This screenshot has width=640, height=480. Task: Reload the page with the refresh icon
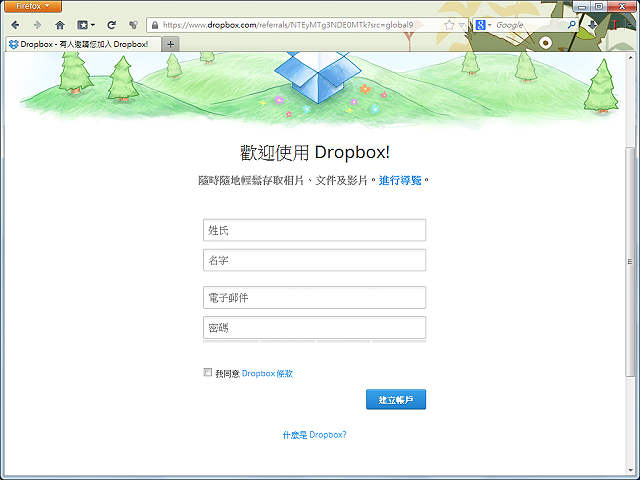(x=111, y=25)
